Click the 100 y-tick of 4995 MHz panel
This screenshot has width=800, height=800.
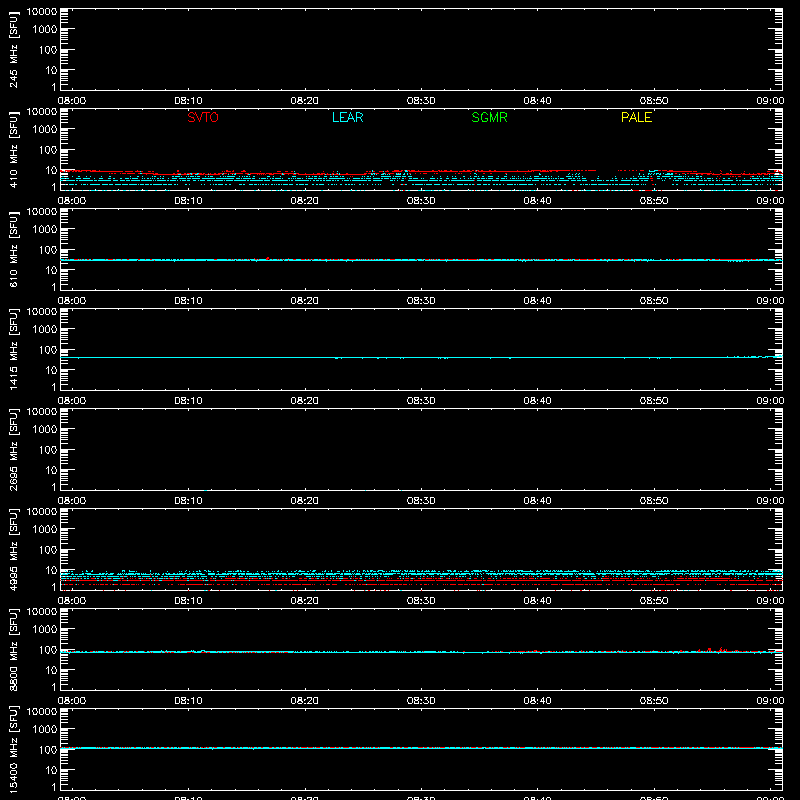48,550
